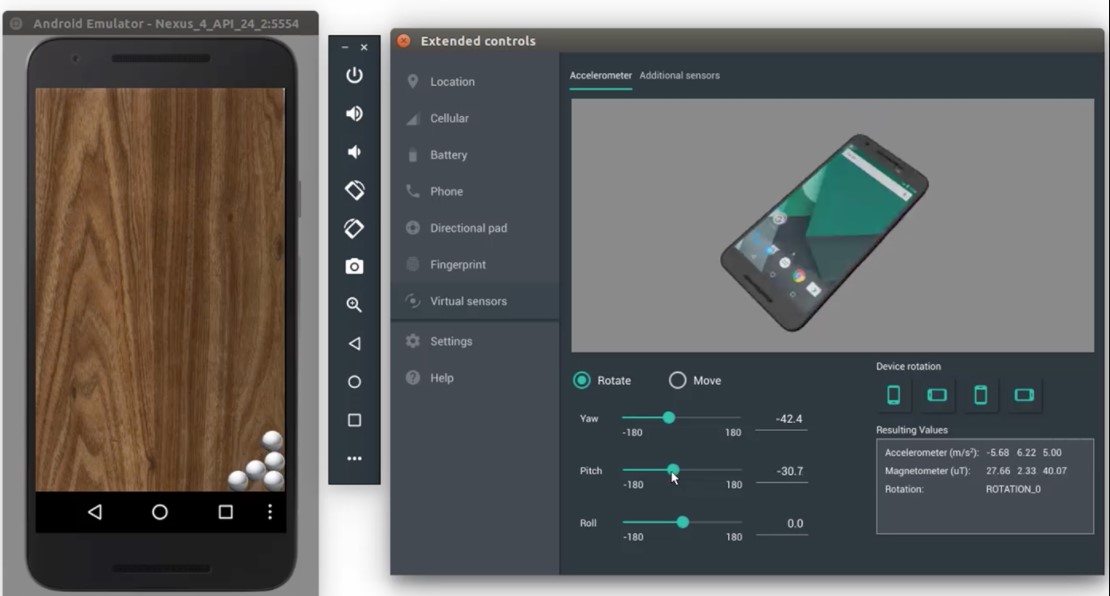Select the Move radio button
This screenshot has height=596, width=1110.
pyautogui.click(x=677, y=381)
